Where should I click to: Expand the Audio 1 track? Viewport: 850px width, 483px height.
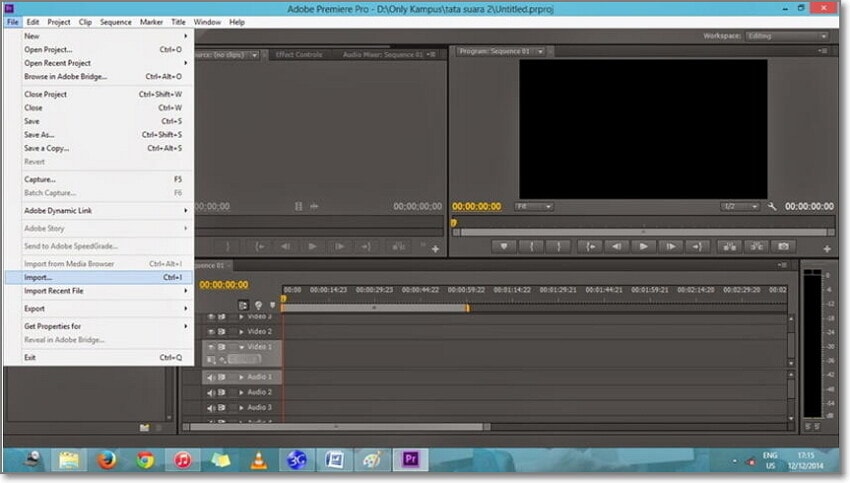pos(241,377)
